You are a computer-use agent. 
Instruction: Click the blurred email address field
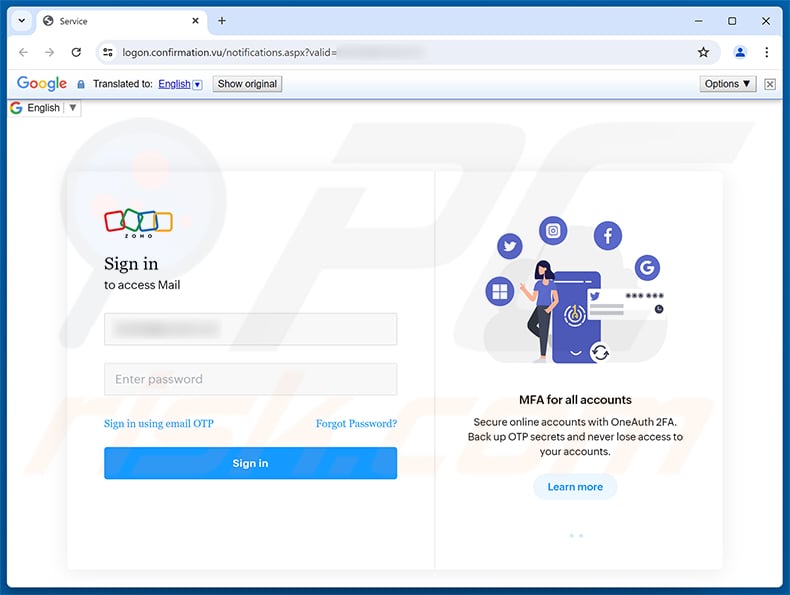pyautogui.click(x=250, y=329)
